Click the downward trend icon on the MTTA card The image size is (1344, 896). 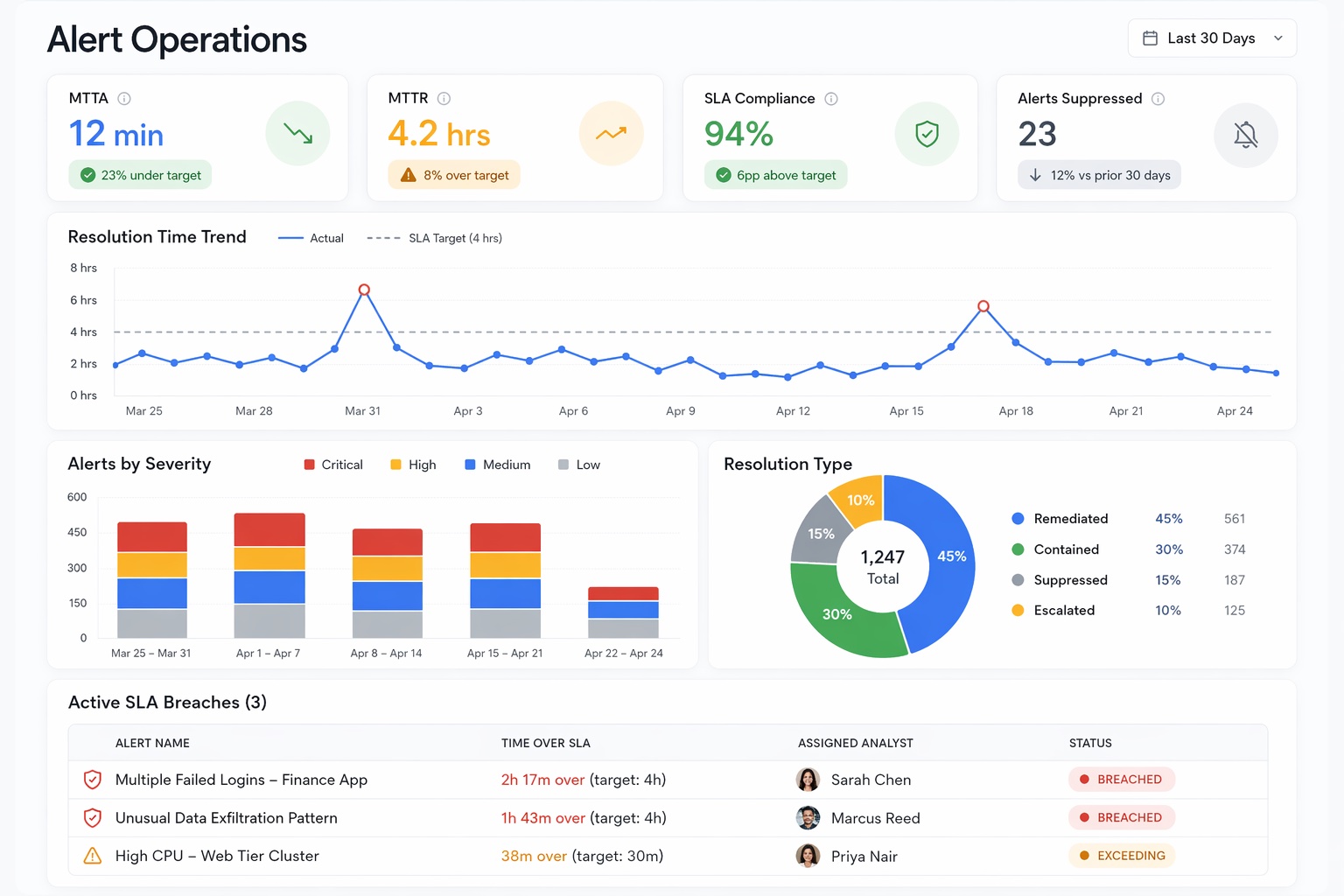tap(297, 133)
